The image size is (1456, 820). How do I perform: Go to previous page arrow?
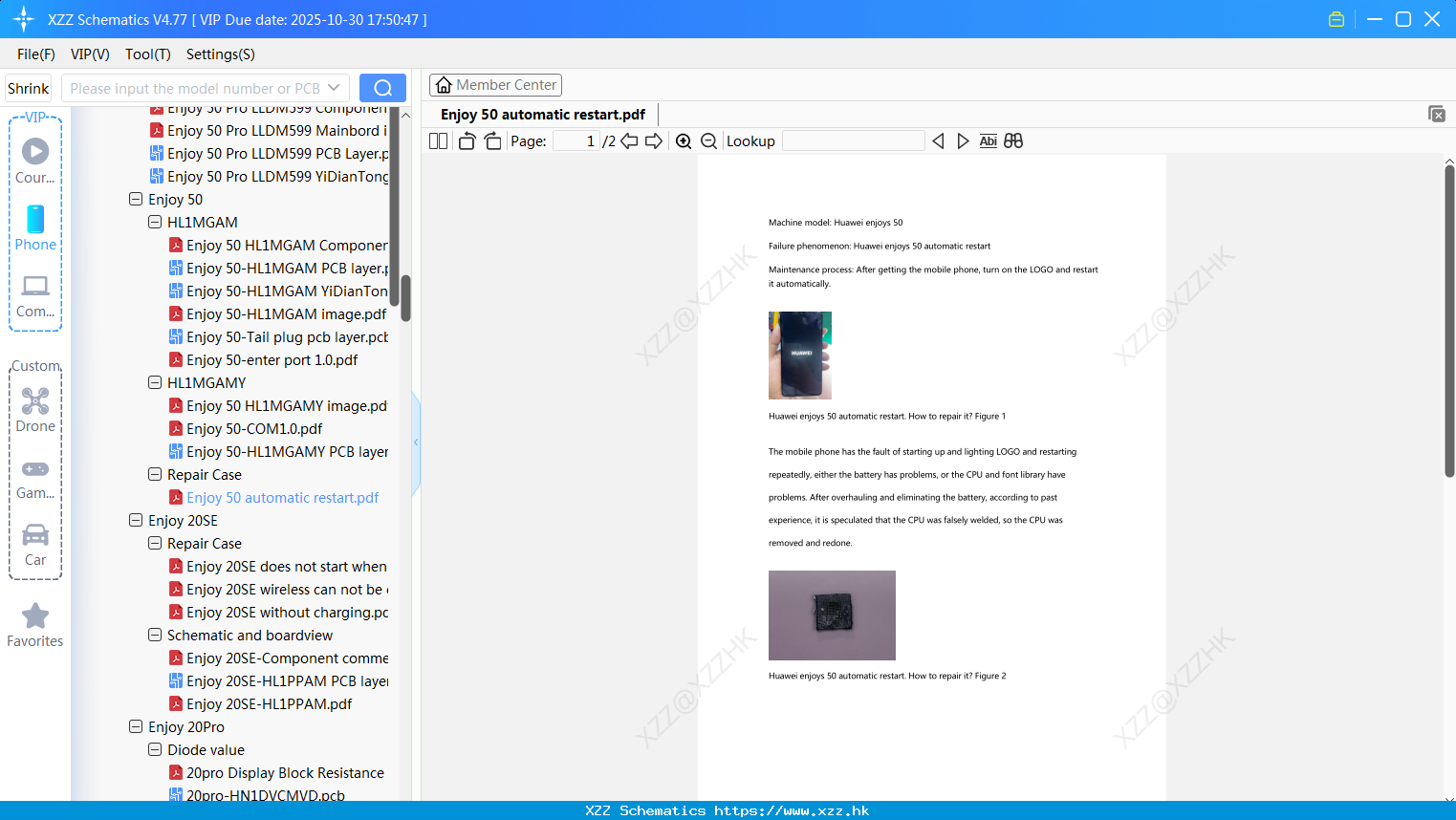pos(629,140)
